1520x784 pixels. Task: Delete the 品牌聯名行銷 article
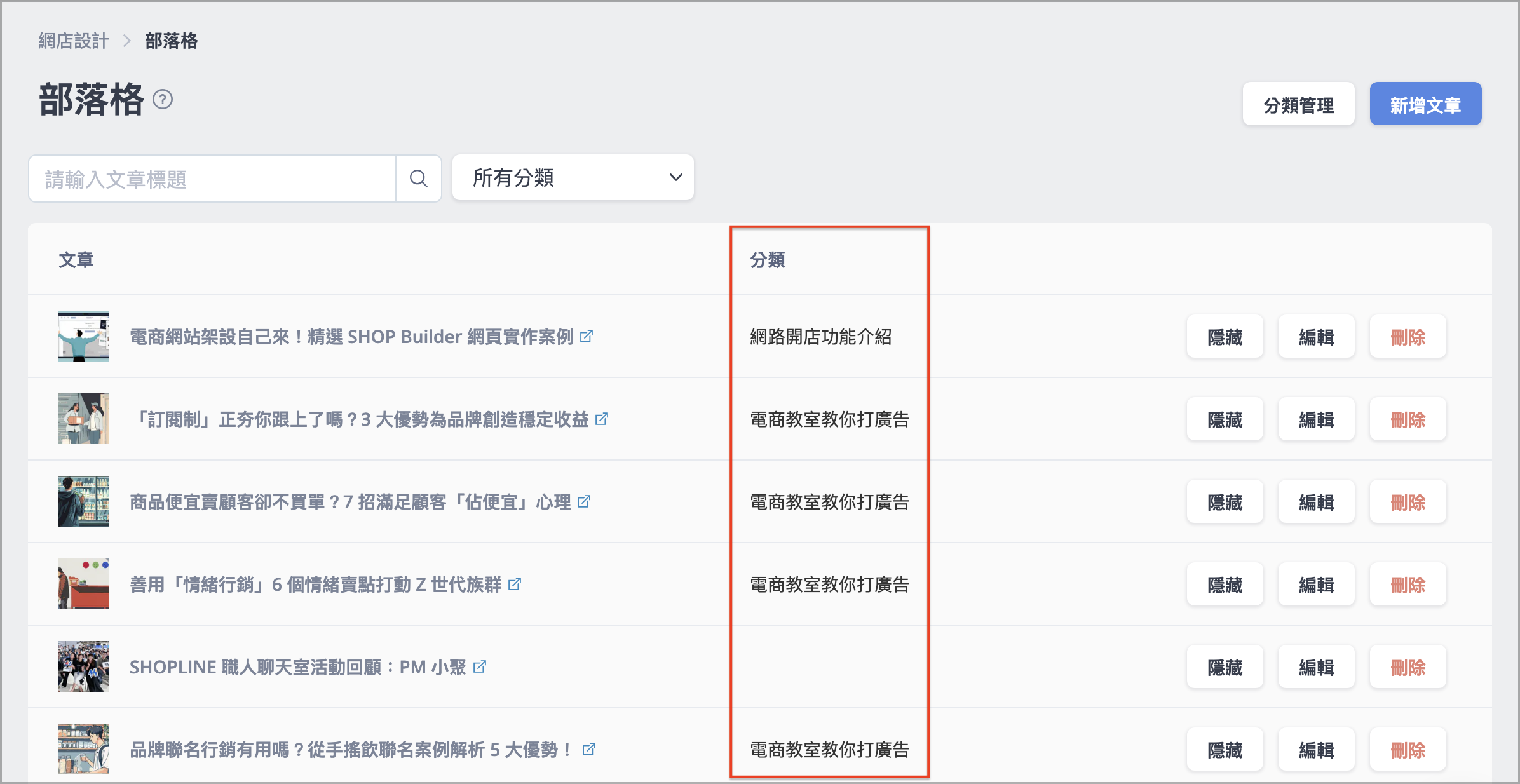[x=1408, y=750]
